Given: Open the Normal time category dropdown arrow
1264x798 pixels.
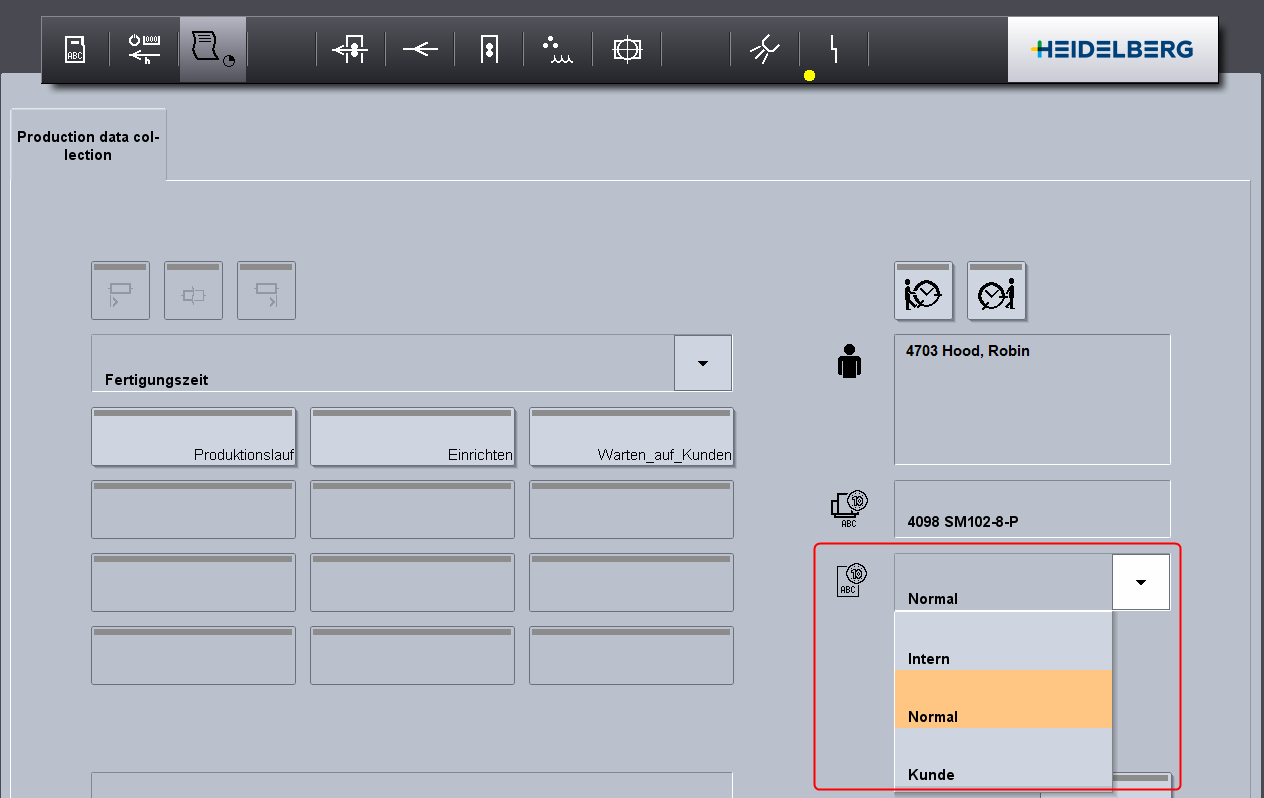Looking at the screenshot, I should 1140,580.
